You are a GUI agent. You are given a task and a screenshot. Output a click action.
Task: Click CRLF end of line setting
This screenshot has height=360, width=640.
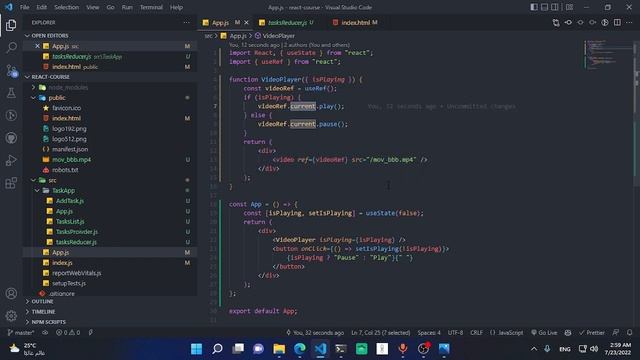pos(476,333)
